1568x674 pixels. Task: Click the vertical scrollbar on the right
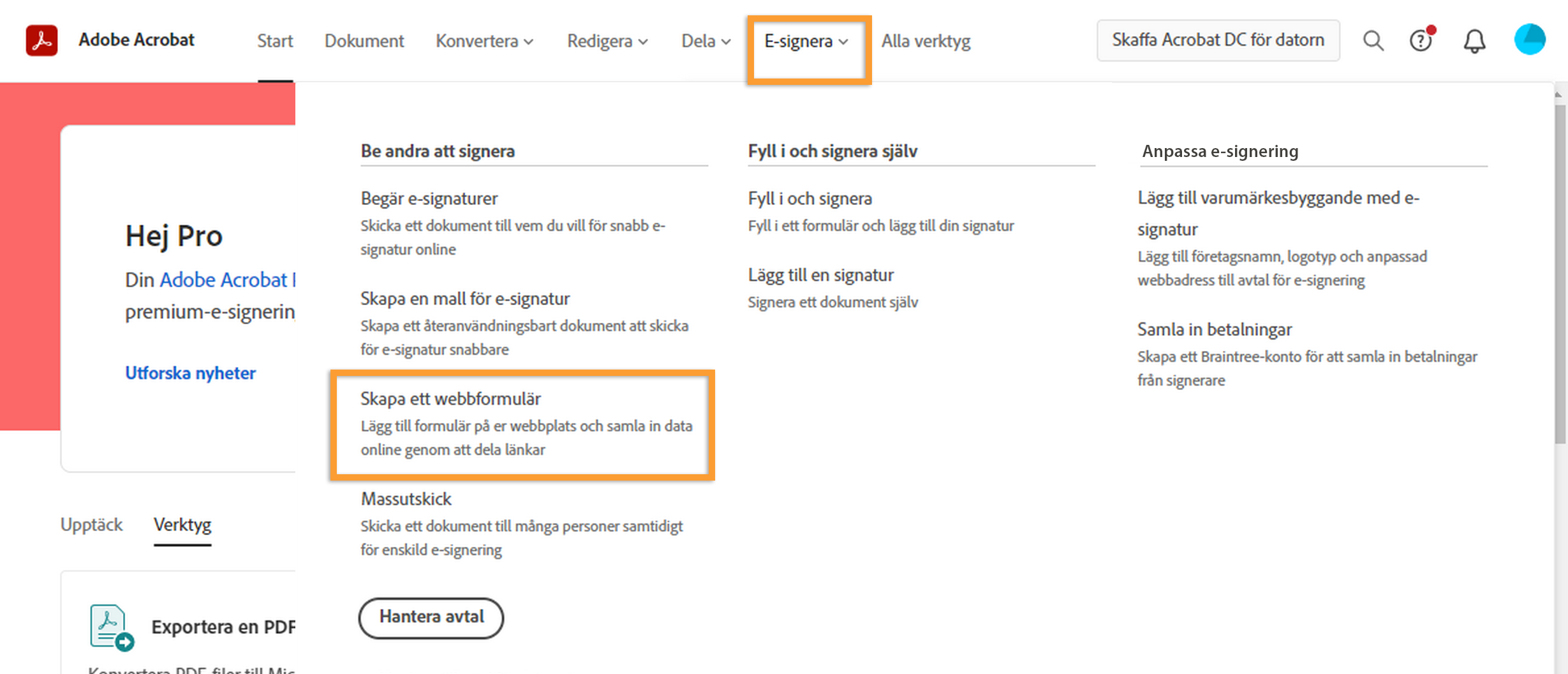[1560, 274]
